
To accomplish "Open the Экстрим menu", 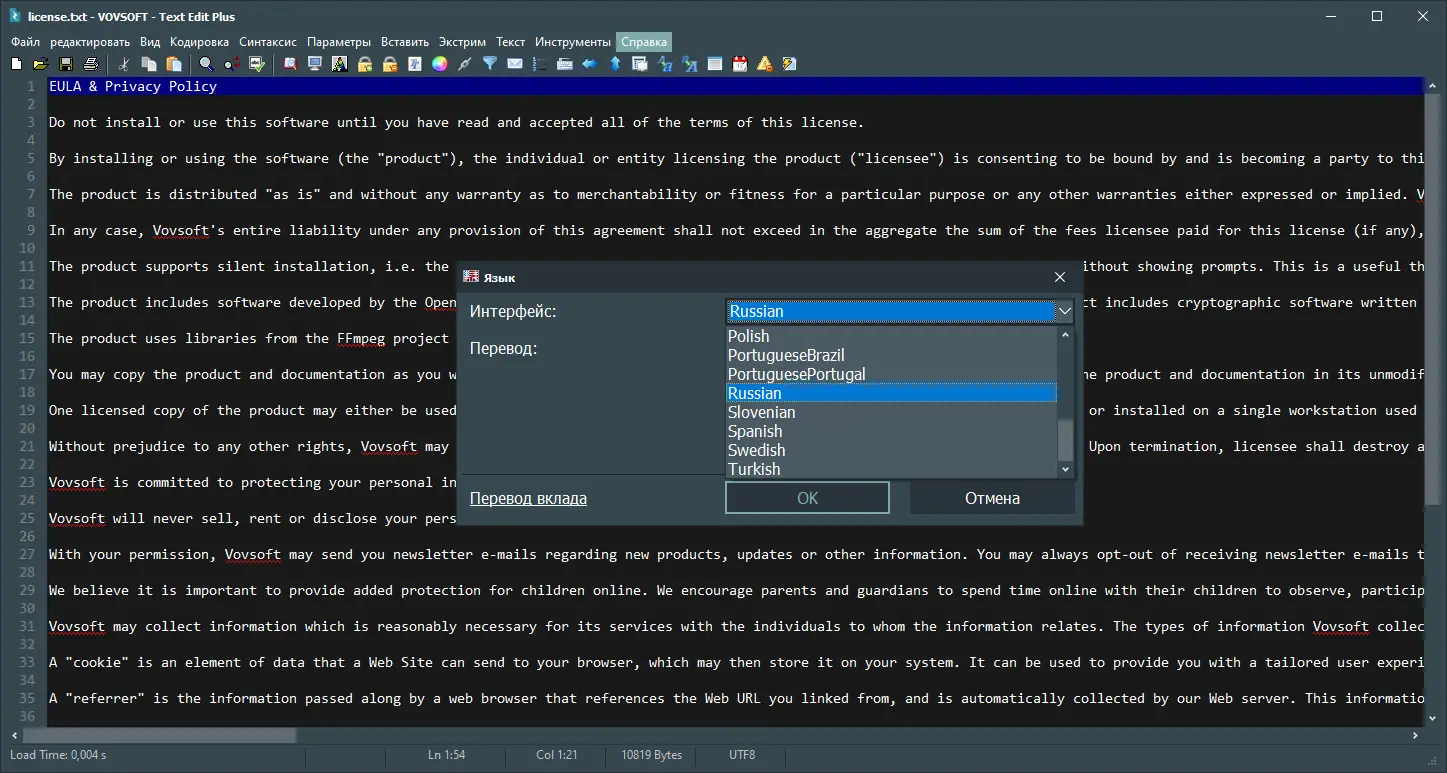I will coord(462,42).
